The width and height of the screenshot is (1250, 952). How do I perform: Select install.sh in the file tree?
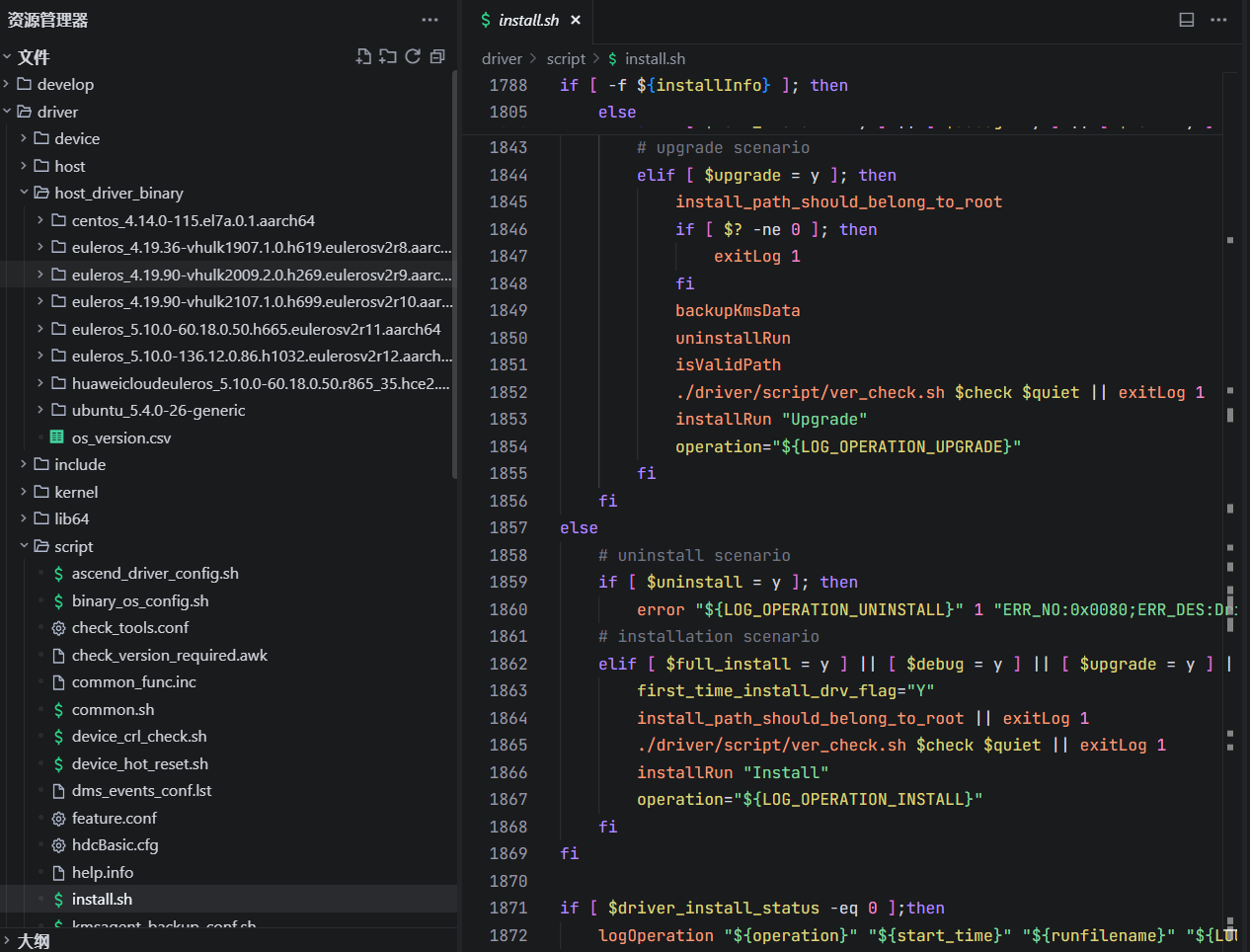pos(228,900)
